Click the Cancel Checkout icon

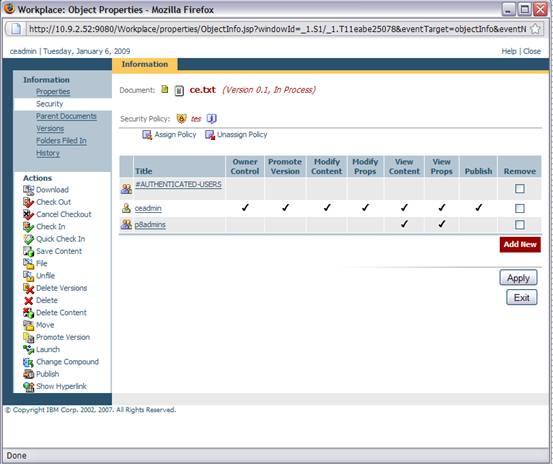click(28, 214)
